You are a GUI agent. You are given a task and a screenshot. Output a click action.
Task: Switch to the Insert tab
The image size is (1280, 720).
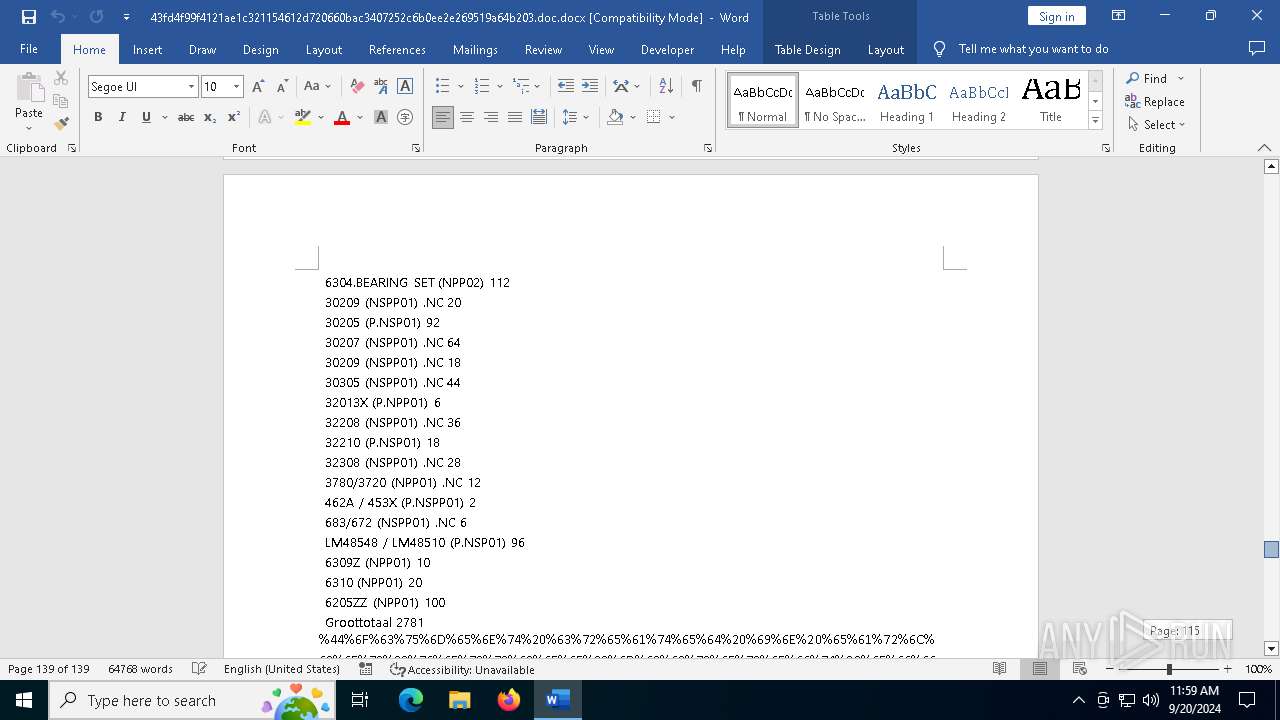147,49
